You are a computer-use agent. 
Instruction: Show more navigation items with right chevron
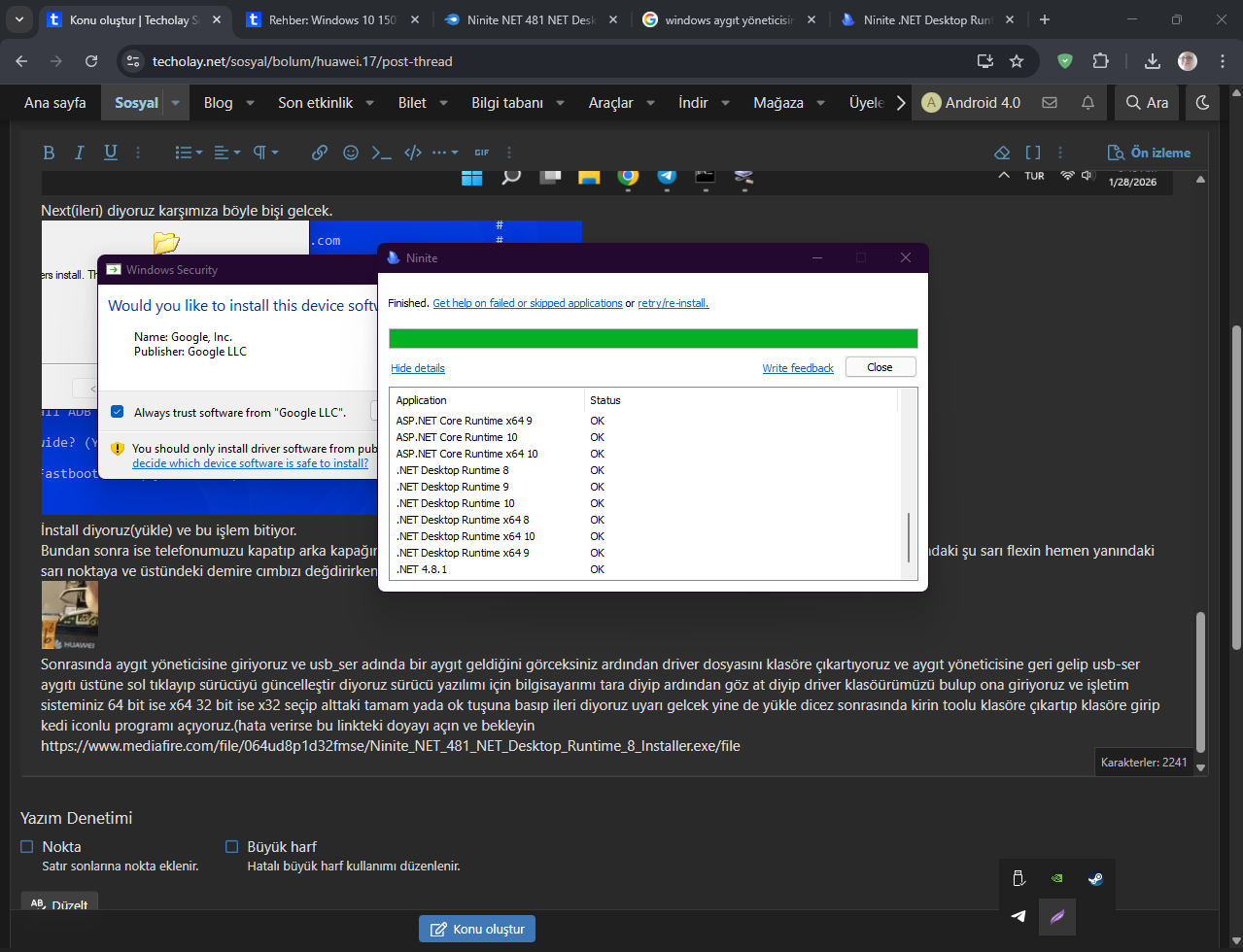tap(901, 103)
